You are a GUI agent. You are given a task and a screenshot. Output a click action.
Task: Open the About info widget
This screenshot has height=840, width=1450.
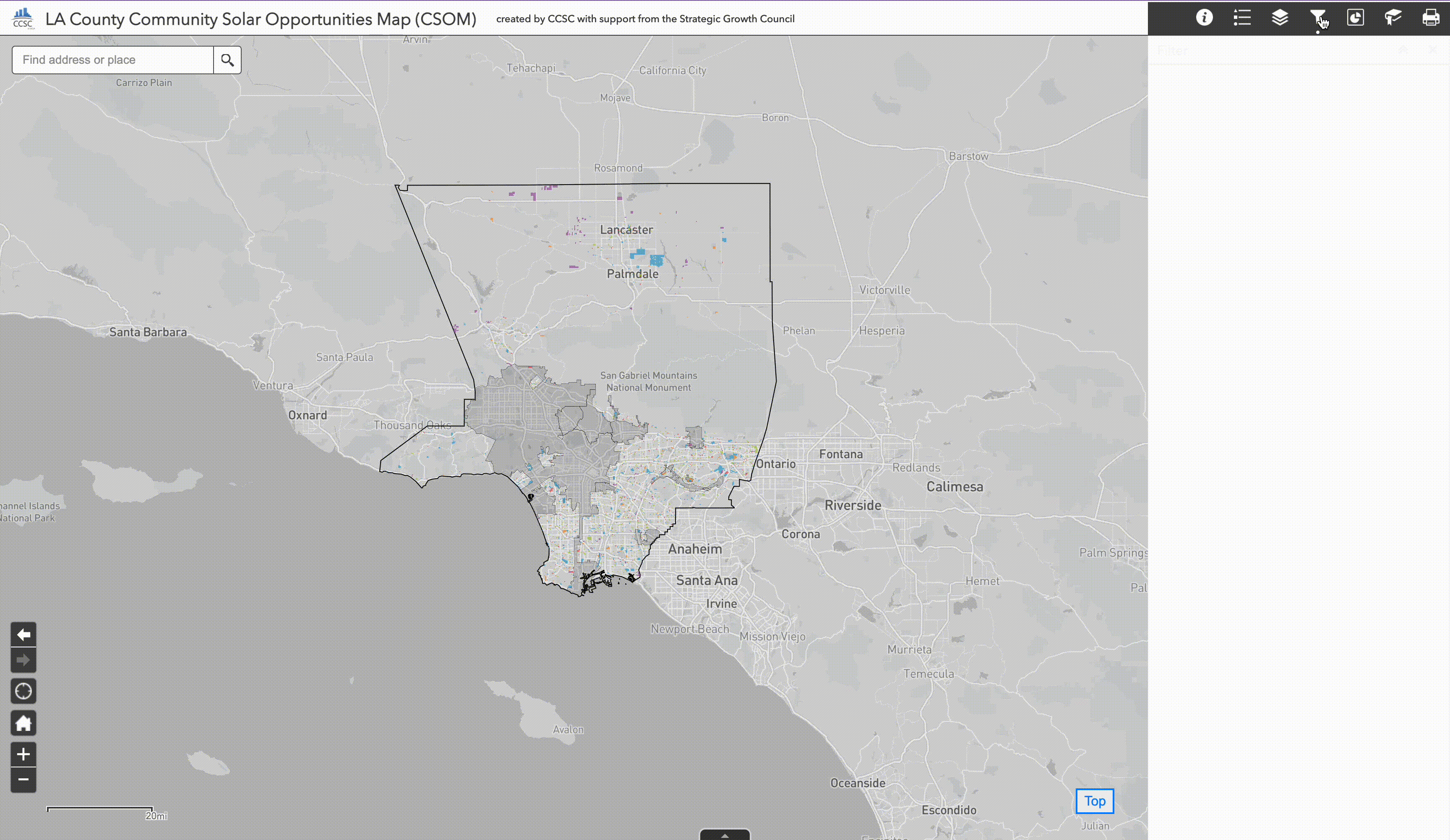(x=1204, y=18)
